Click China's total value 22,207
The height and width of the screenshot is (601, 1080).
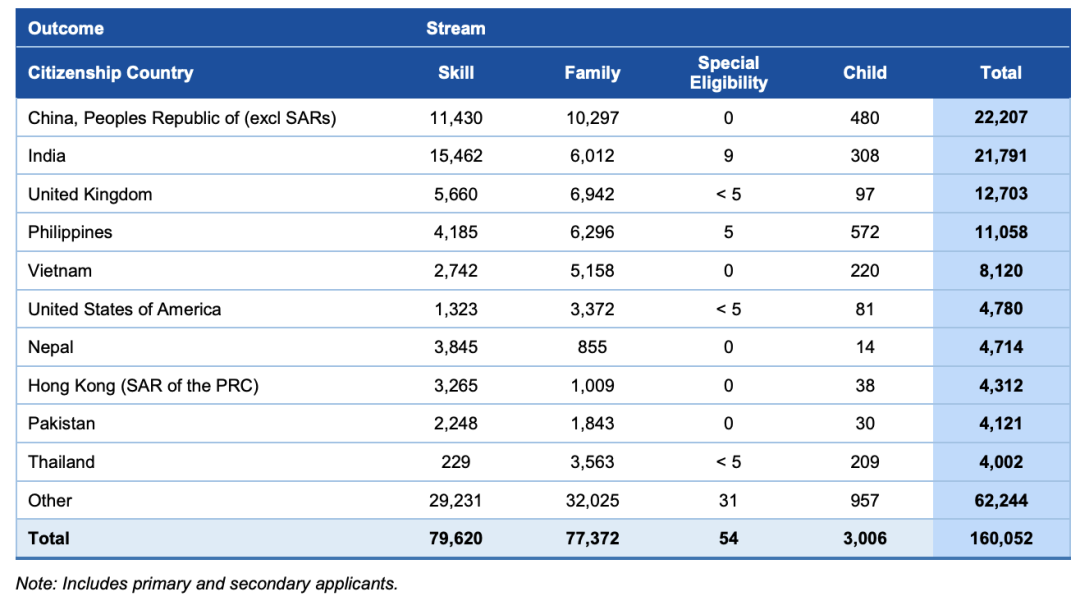click(1000, 118)
